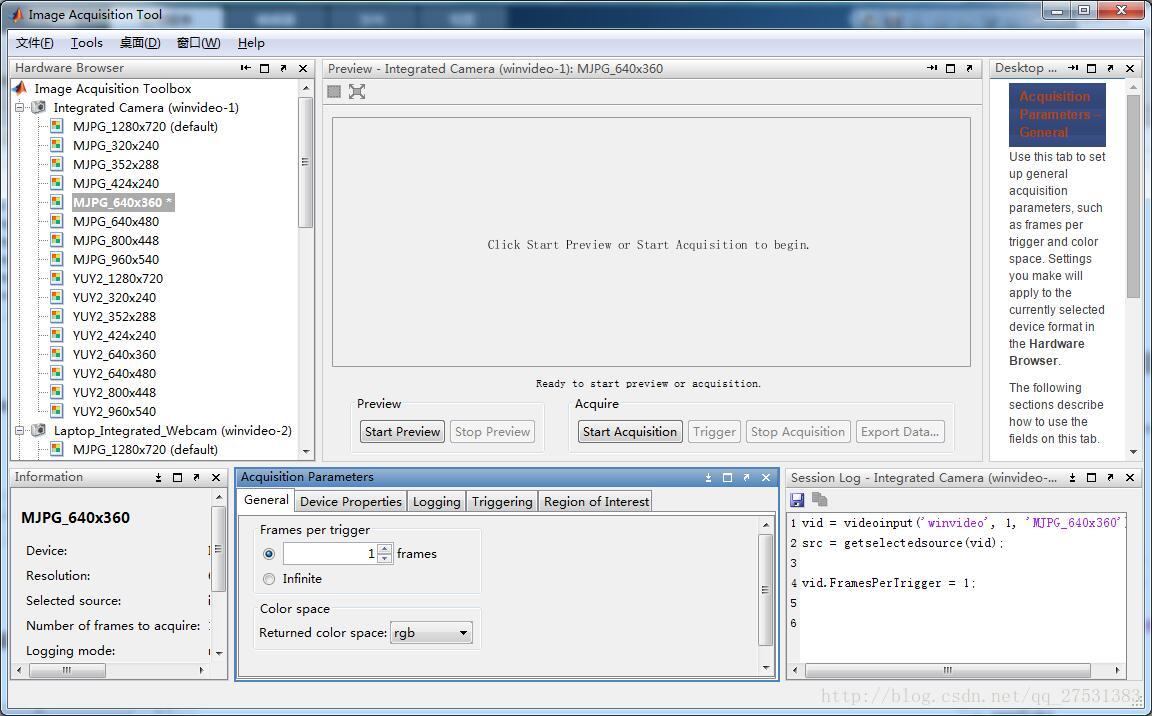This screenshot has width=1152, height=716.
Task: Click the format icon beside MJPG_960x540
Action: pos(57,258)
